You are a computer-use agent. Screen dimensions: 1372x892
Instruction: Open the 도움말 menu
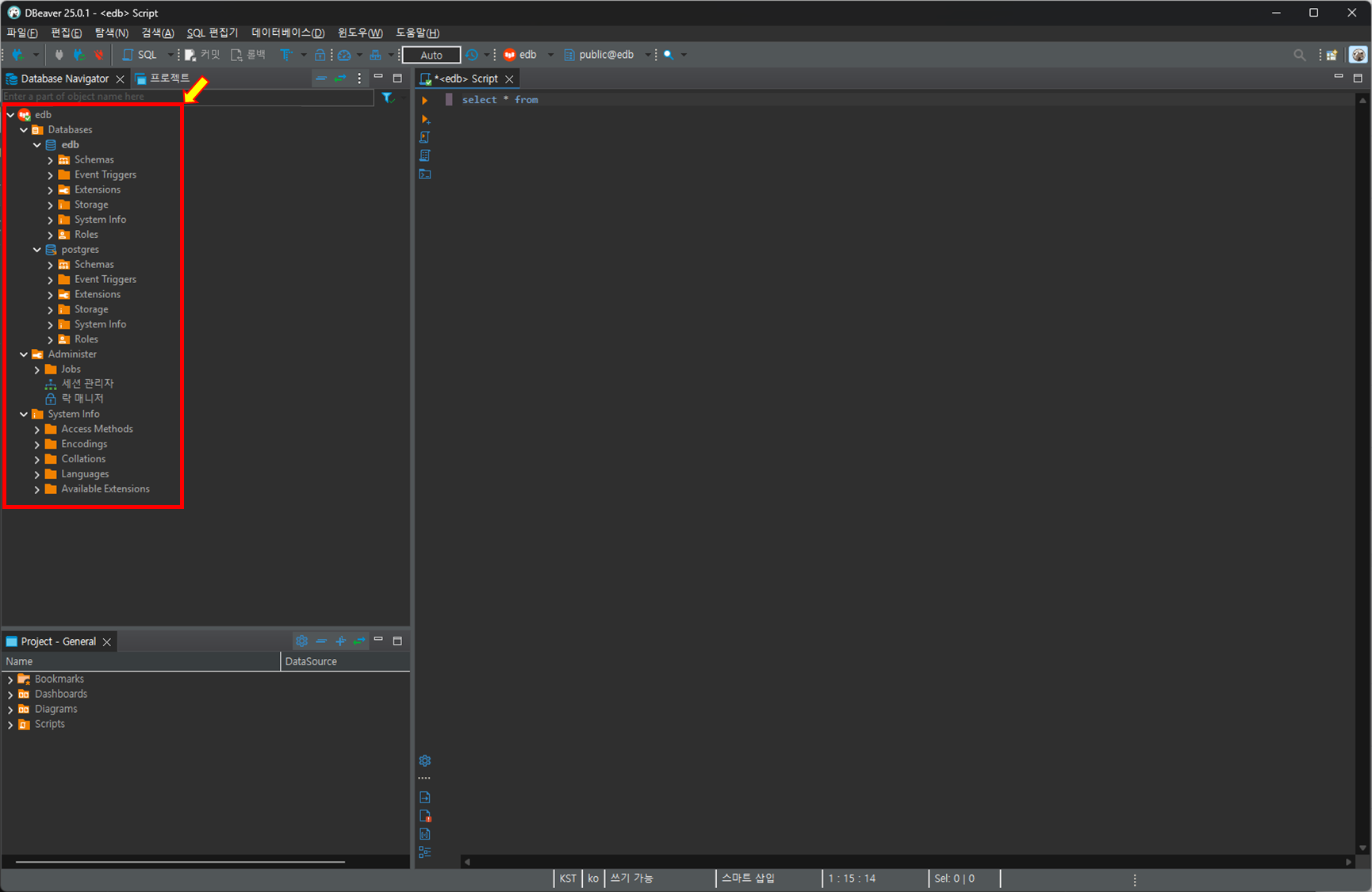[417, 33]
